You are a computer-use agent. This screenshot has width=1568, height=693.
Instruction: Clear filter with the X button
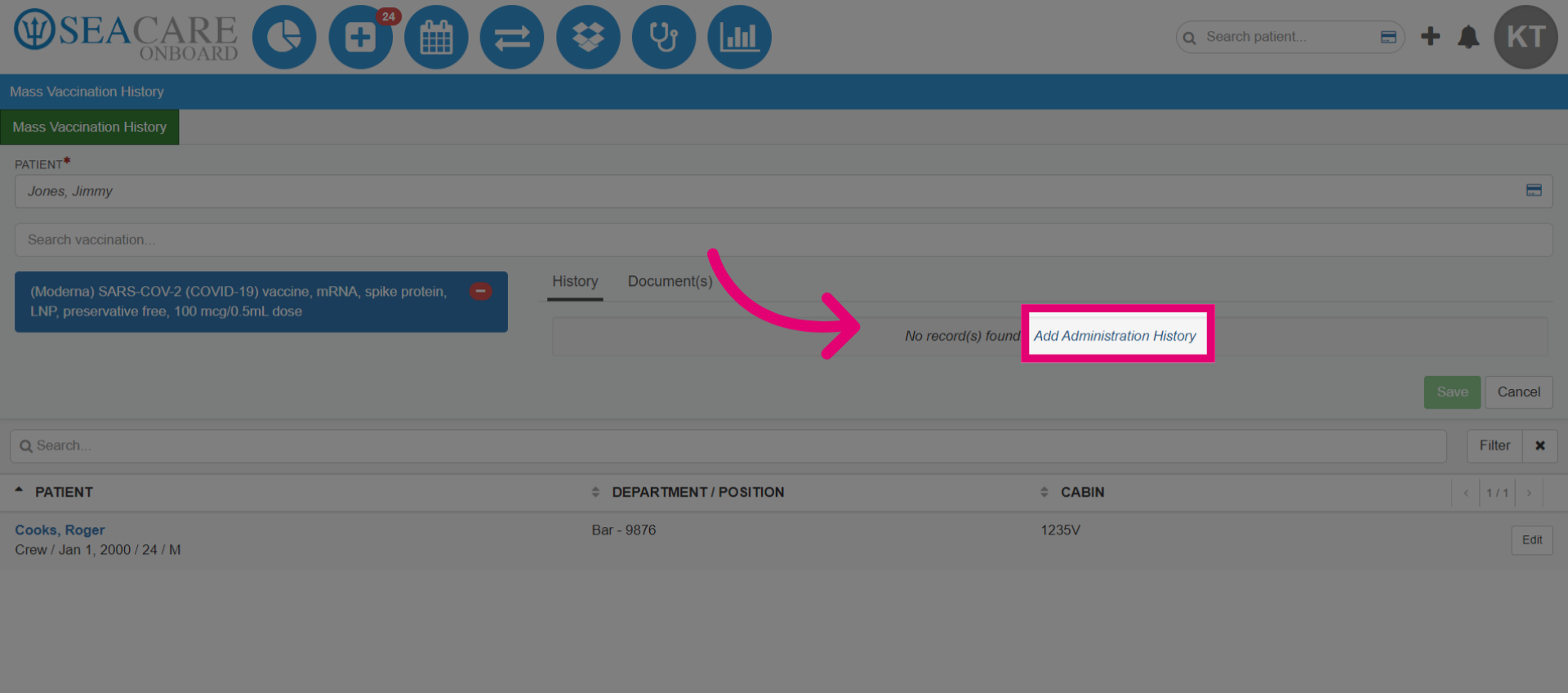click(1540, 445)
